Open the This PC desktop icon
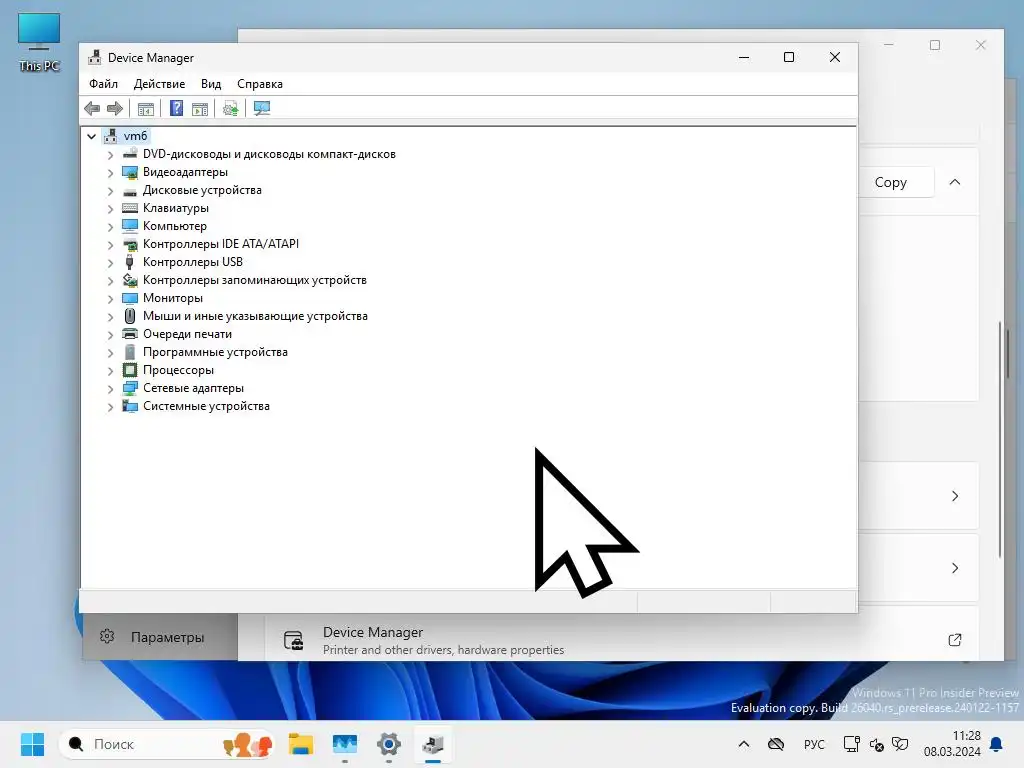This screenshot has height=768, width=1024. (39, 42)
